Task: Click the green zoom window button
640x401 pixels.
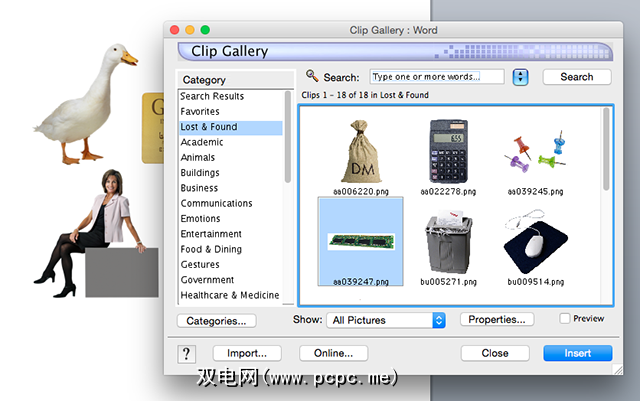Action: [205, 30]
